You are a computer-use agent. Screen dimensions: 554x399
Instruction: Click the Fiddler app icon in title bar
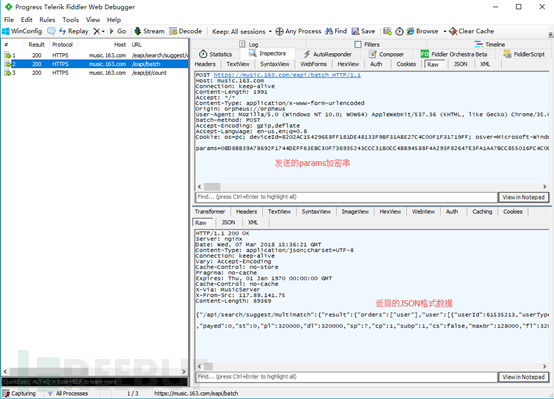[x=8, y=7]
